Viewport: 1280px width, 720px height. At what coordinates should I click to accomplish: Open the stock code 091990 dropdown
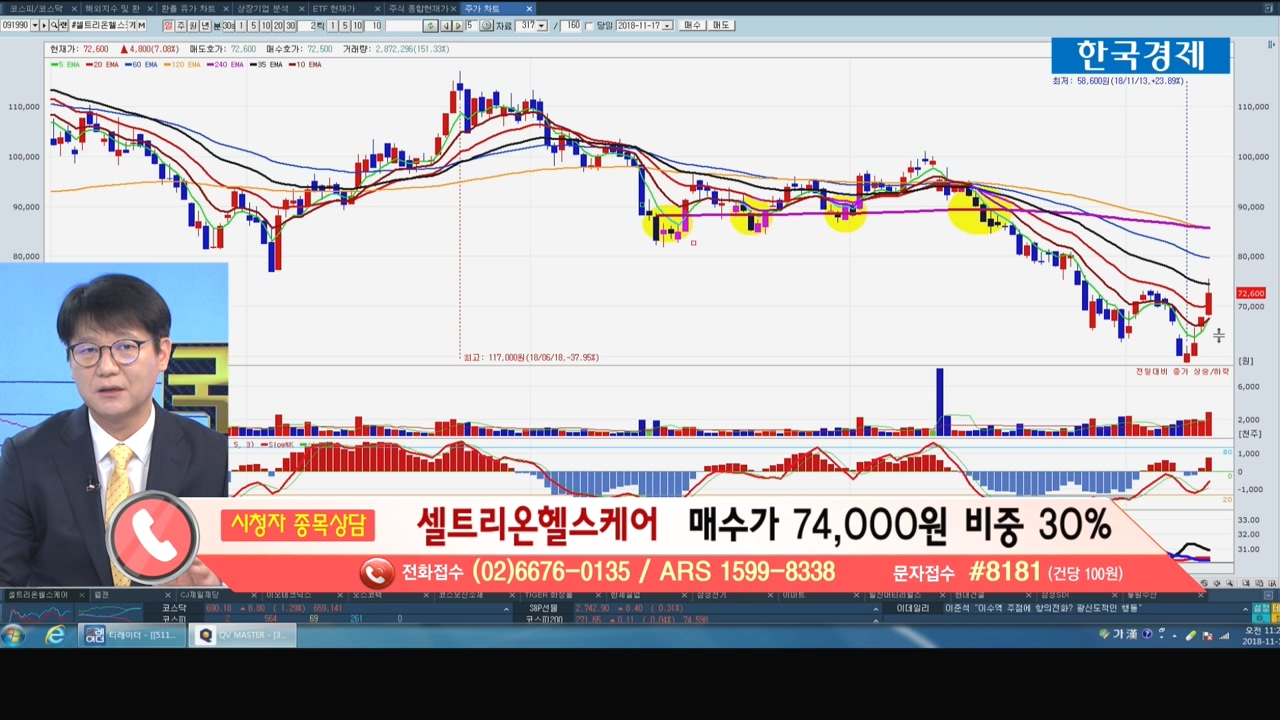(34, 25)
